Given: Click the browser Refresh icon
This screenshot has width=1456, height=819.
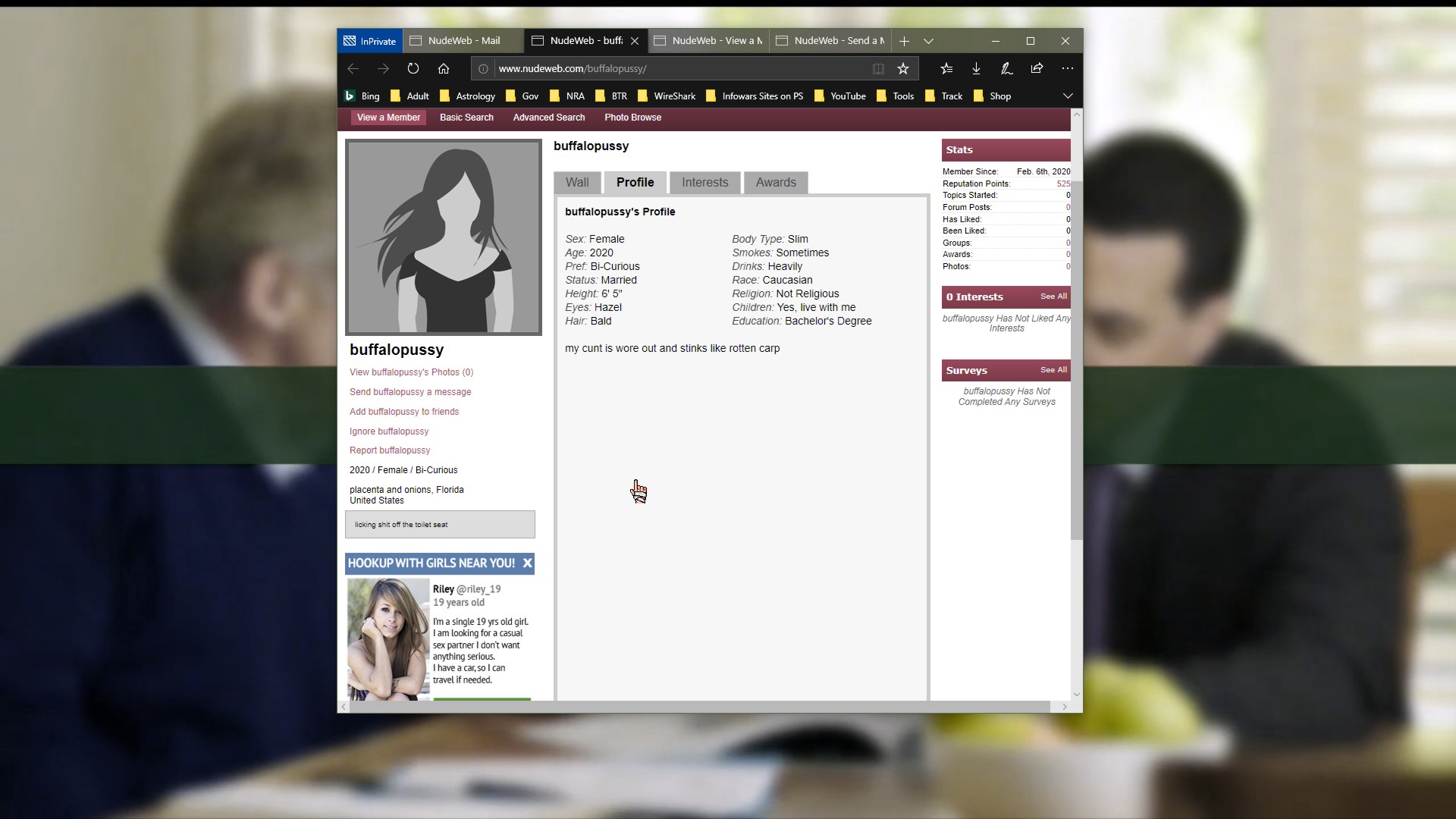Looking at the screenshot, I should (413, 68).
